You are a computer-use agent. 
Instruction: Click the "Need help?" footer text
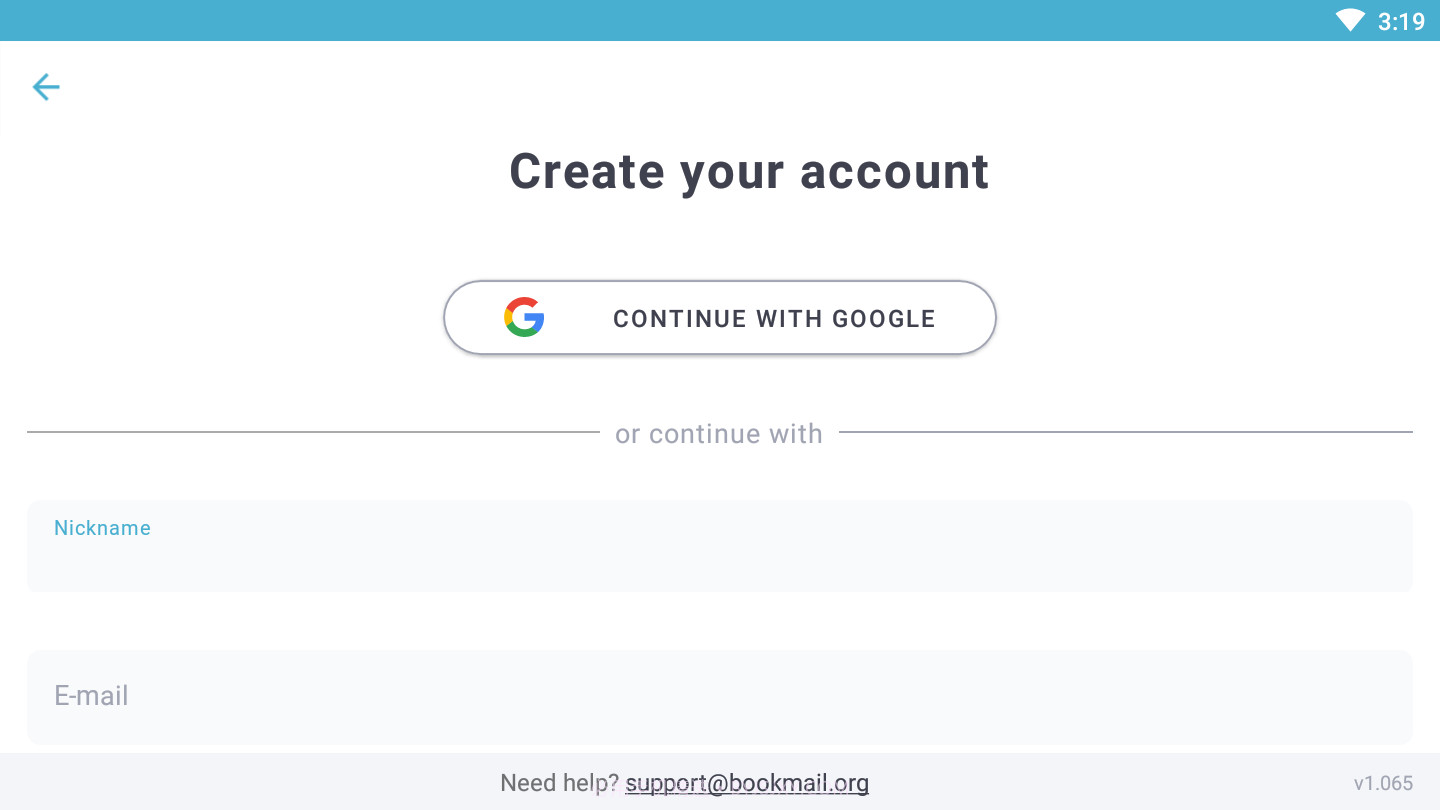pyautogui.click(x=559, y=783)
